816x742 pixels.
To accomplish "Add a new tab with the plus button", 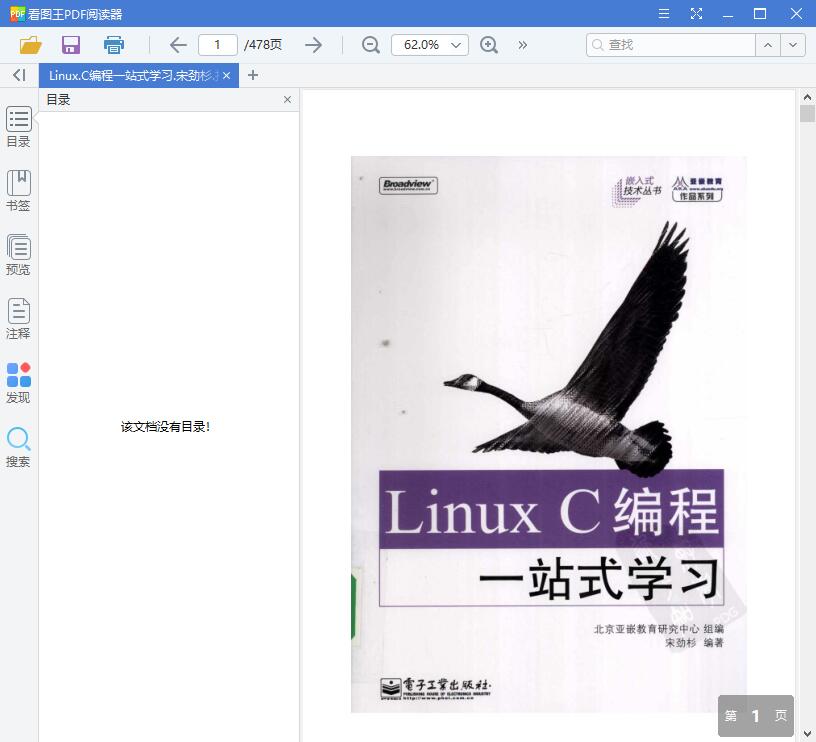I will [x=253, y=75].
